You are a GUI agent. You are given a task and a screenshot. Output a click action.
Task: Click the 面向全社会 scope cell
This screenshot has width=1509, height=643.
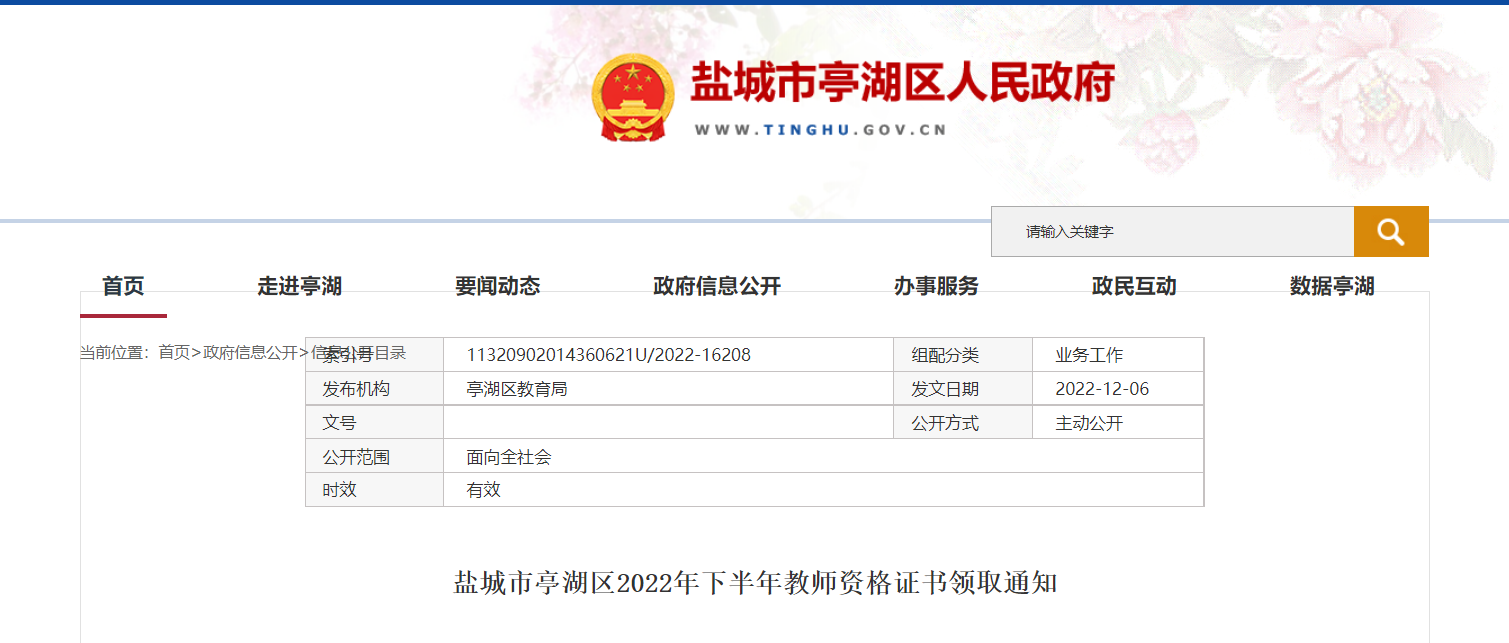[x=824, y=457]
